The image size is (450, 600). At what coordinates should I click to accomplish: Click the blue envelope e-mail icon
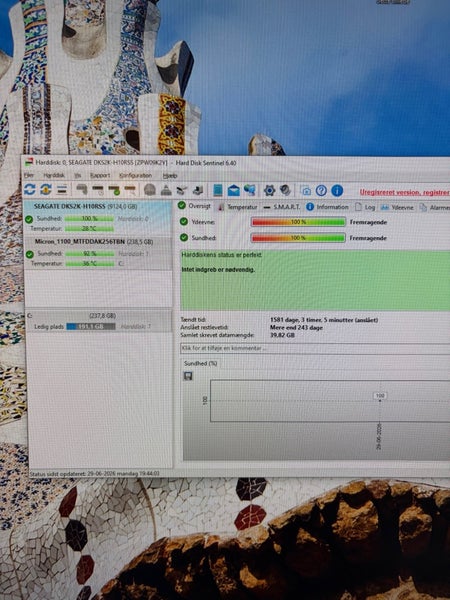tap(233, 190)
